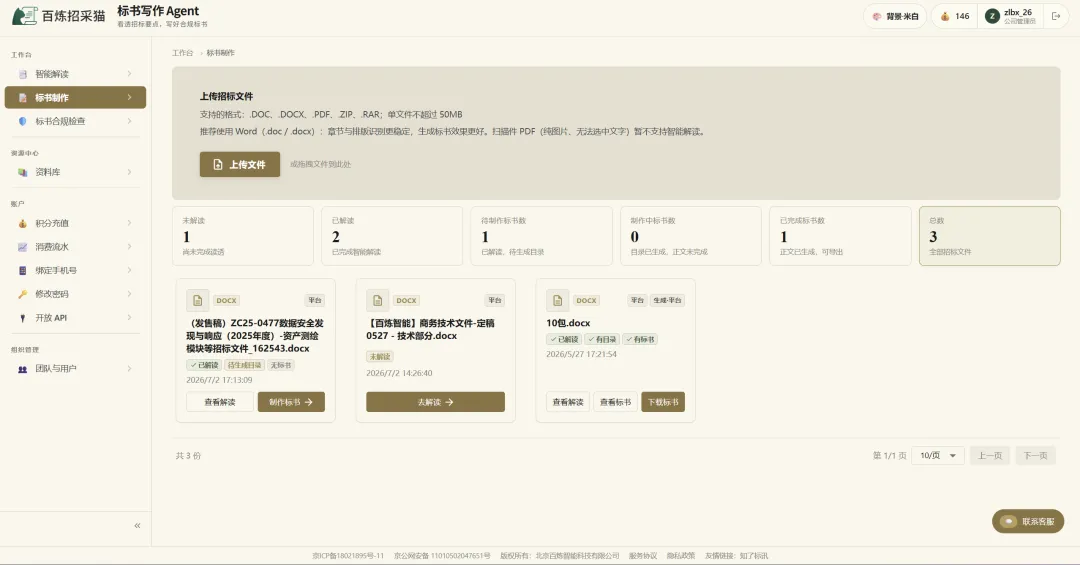This screenshot has width=1080, height=565.
Task: Click 待生成目录 tag on ZC25-0477 card
Action: (x=245, y=365)
